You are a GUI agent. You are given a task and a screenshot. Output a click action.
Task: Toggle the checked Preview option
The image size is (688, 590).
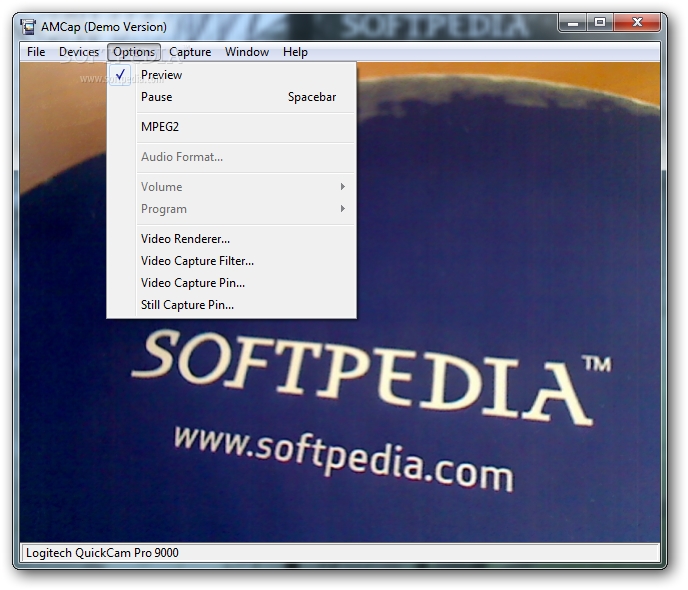(x=232, y=75)
